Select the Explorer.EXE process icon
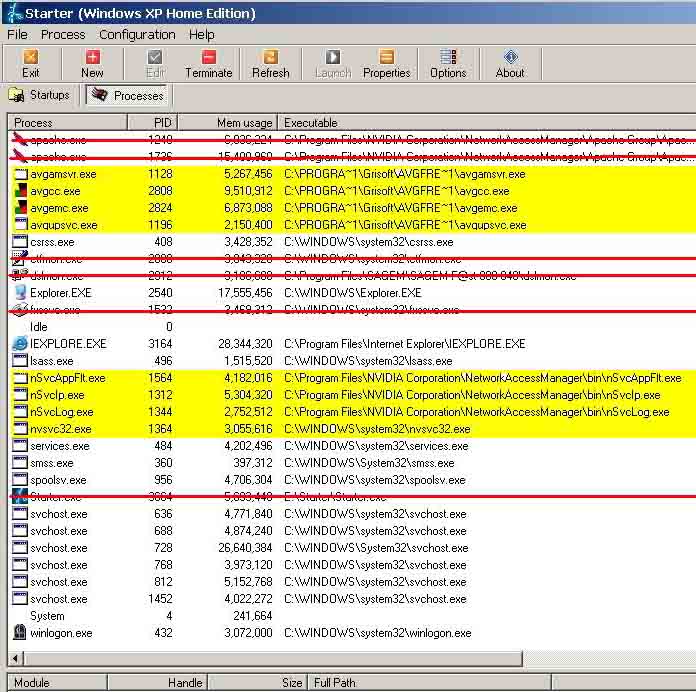The height and width of the screenshot is (692, 696). [x=20, y=293]
